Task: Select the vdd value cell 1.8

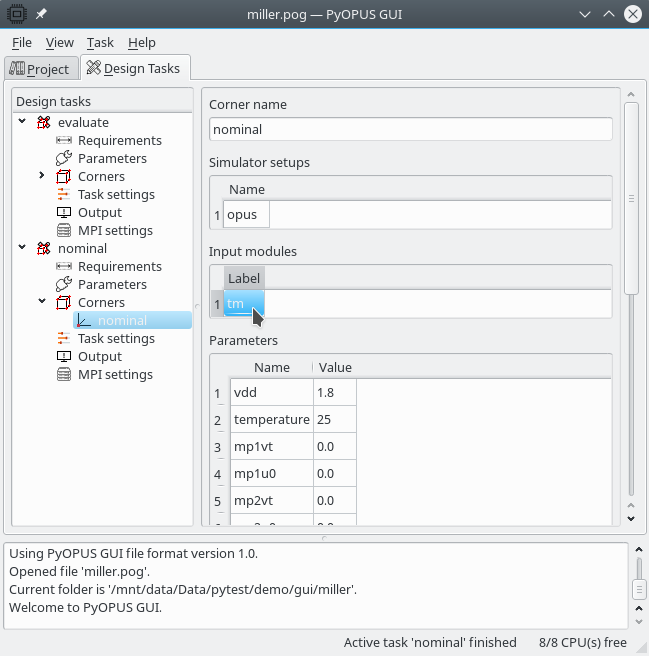Action: (334, 393)
